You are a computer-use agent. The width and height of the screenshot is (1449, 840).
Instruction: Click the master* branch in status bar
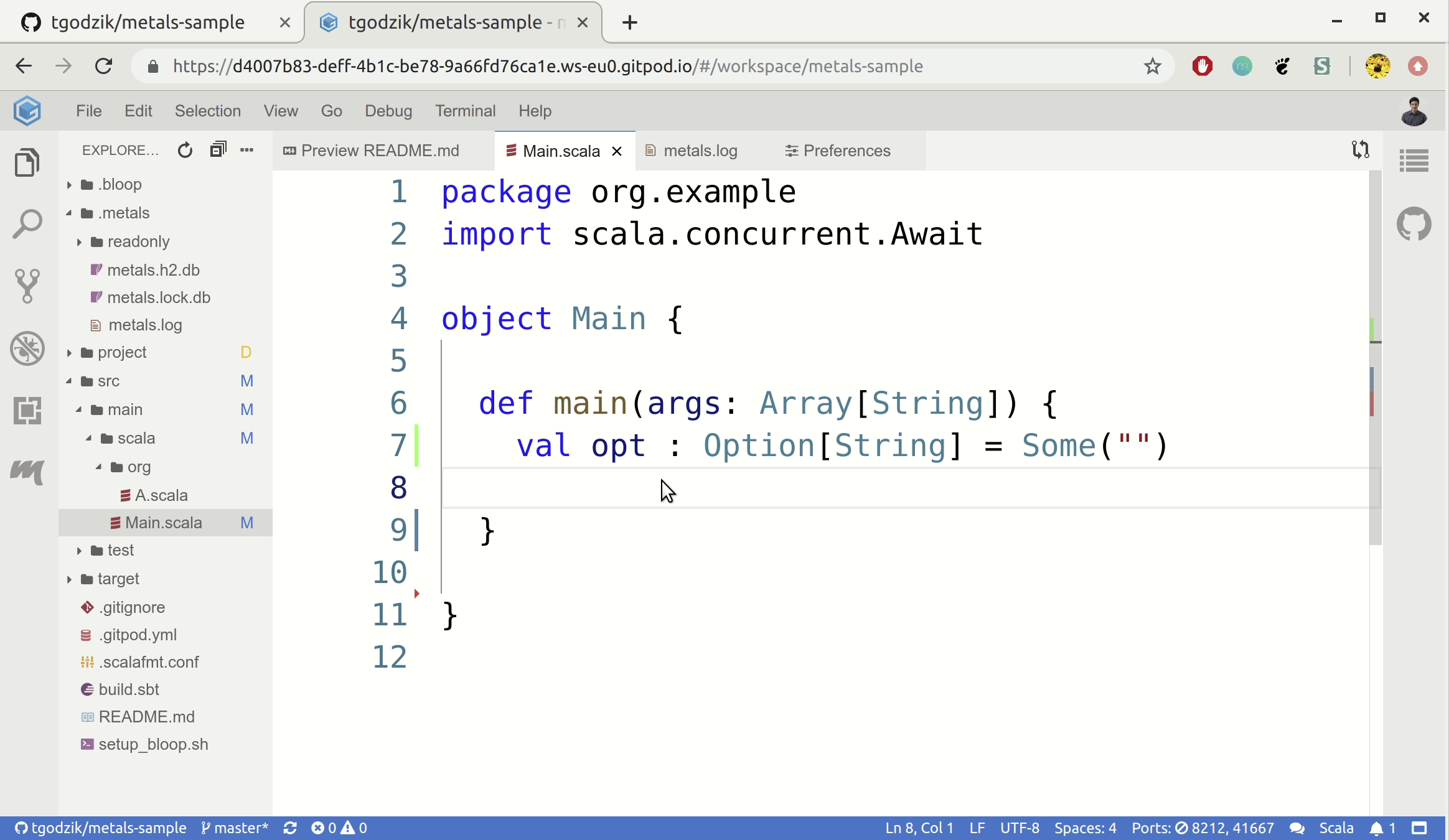235,828
